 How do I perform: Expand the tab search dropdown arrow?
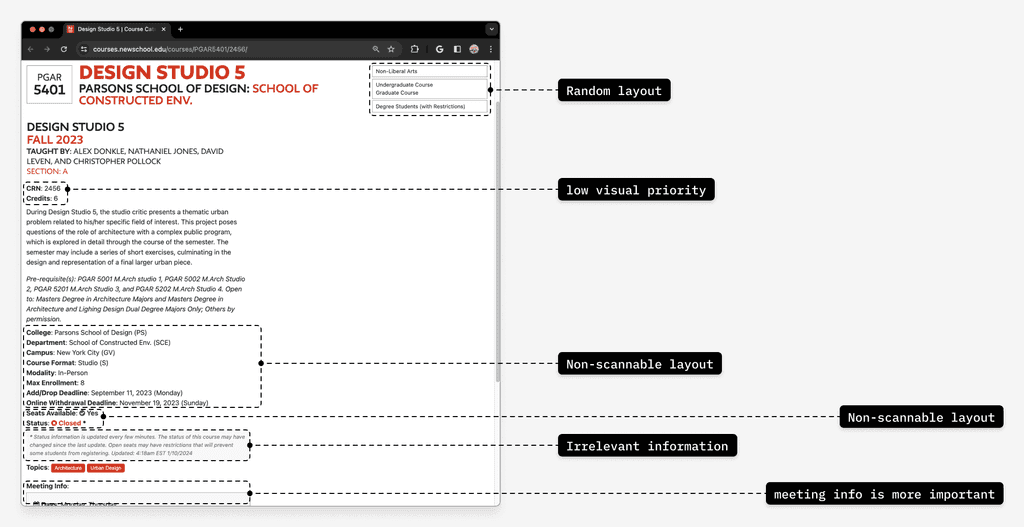pyautogui.click(x=492, y=29)
